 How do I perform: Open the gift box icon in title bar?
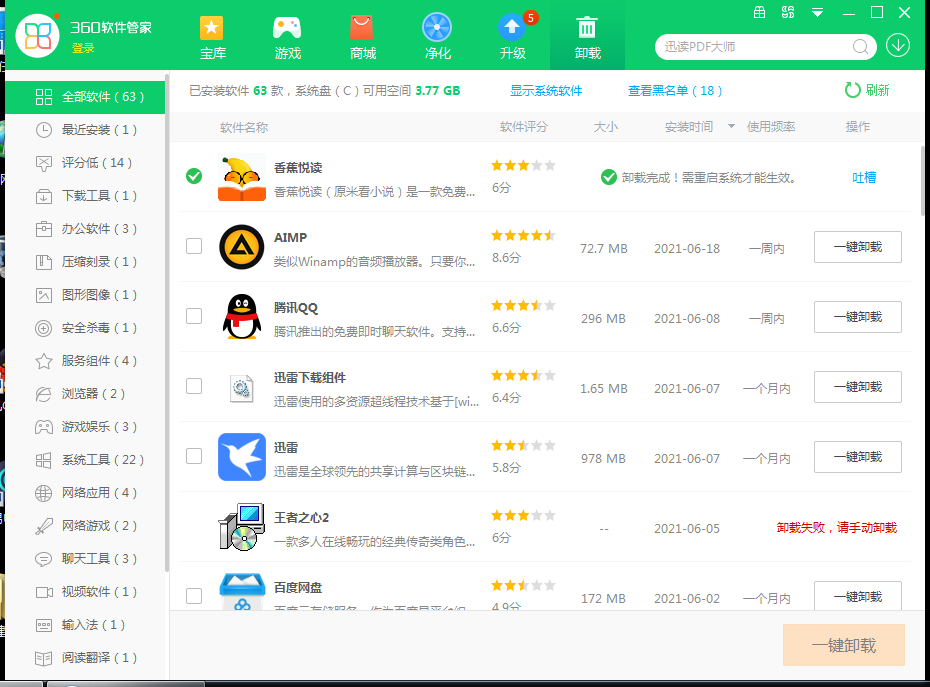pos(759,12)
